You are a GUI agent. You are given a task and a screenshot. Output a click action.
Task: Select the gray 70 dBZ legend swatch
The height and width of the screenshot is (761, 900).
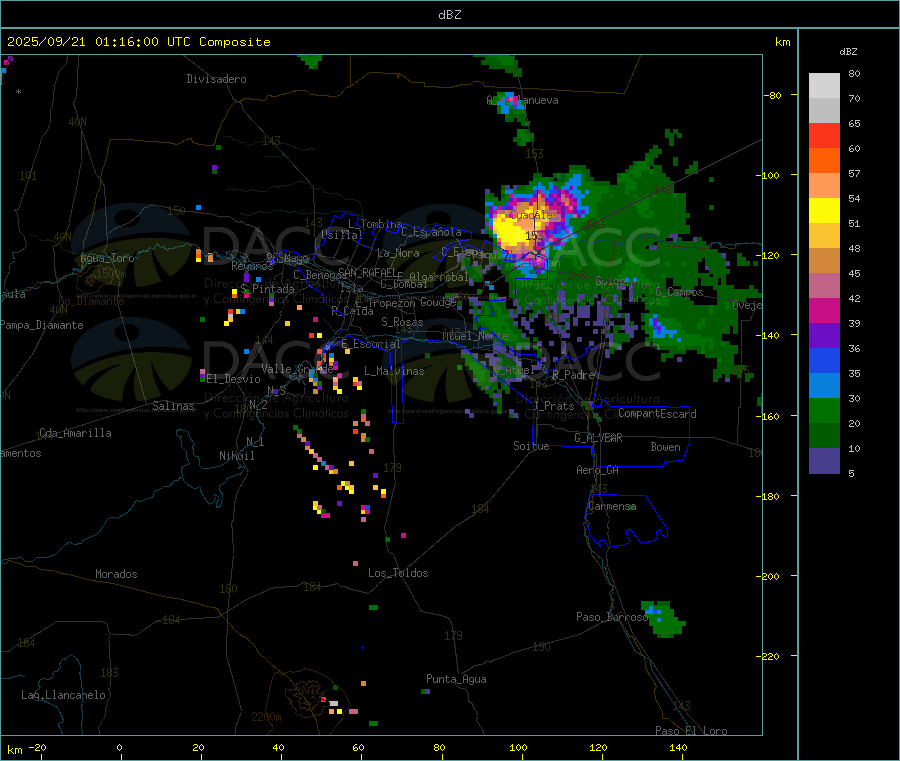(824, 111)
